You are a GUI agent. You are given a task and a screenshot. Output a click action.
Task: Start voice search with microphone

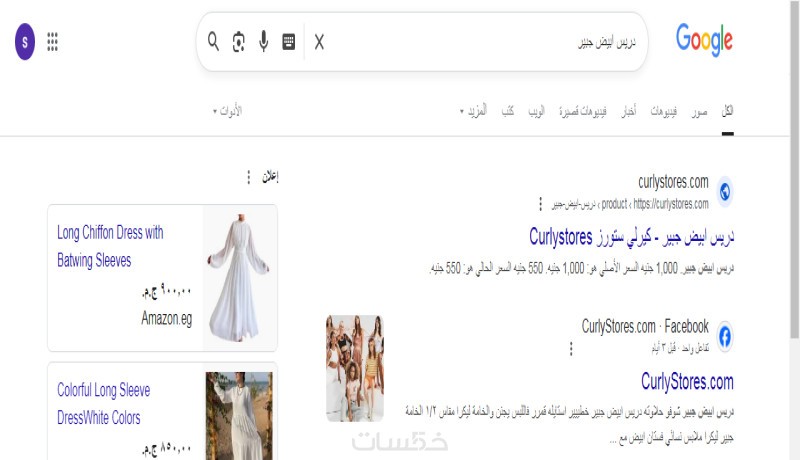tap(263, 41)
